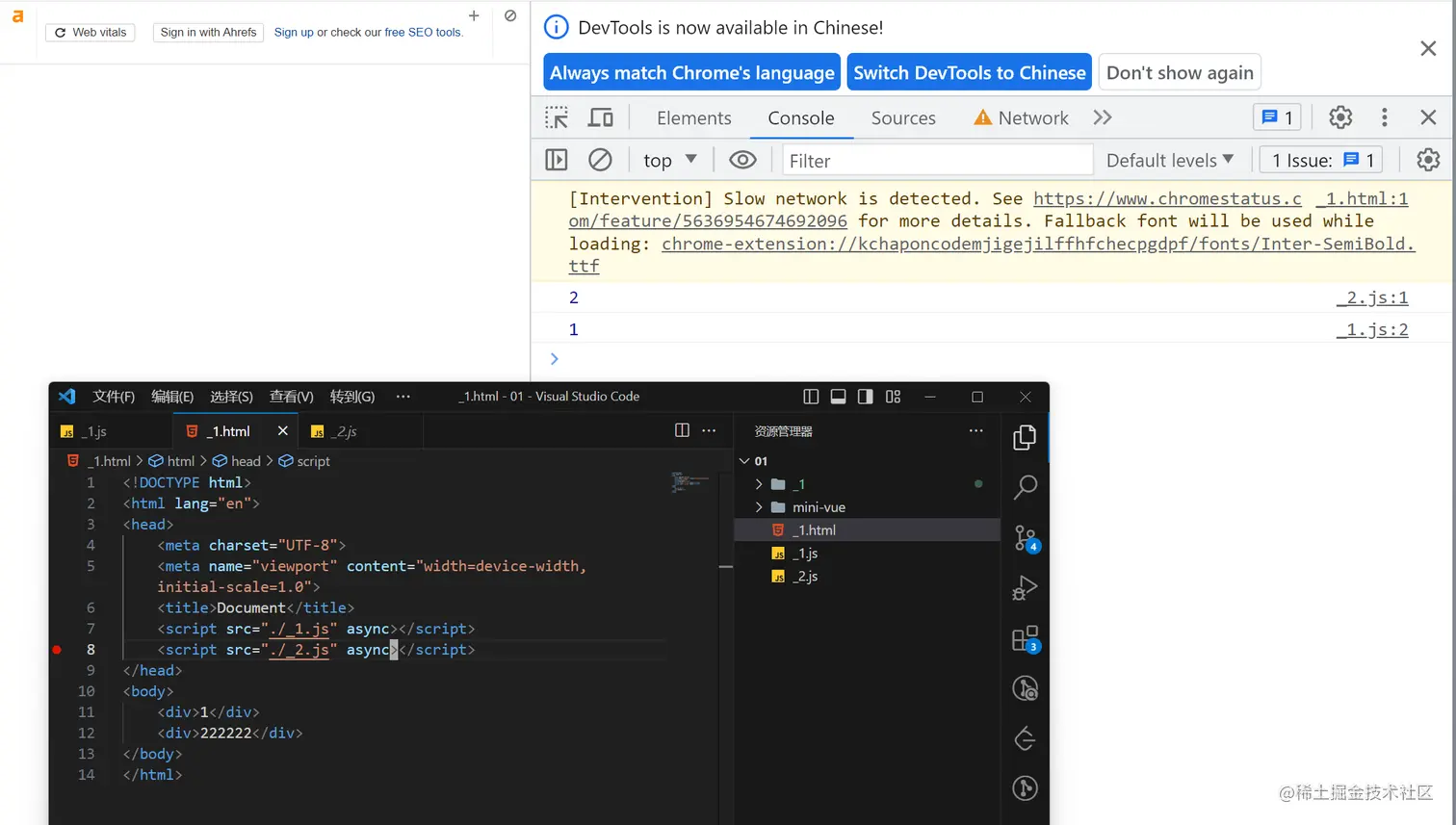Toggle the console sidebar panel icon
This screenshot has height=825, width=1456.
[557, 160]
